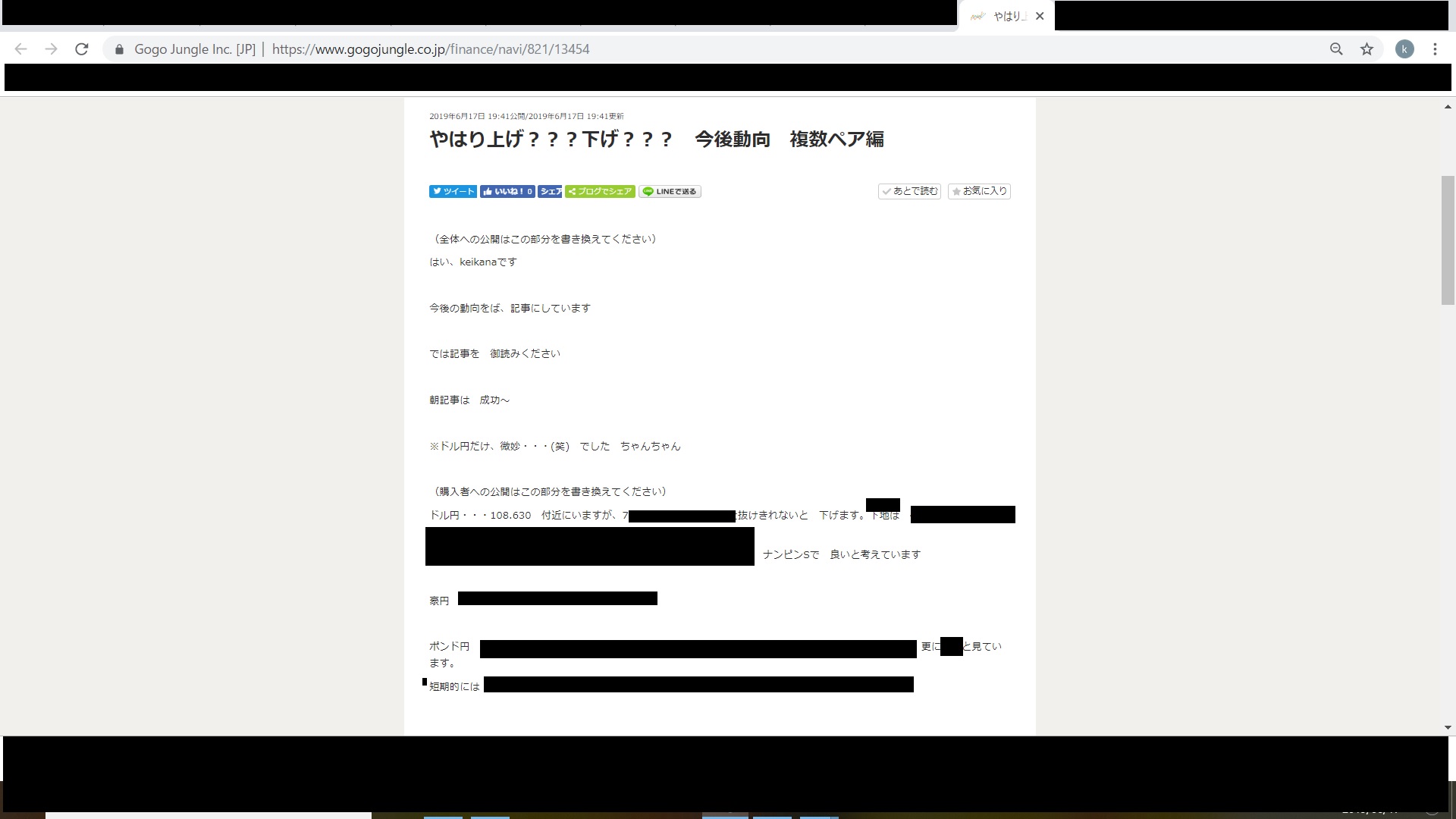1456x819 pixels.
Task: Toggle あとで読む read-later checkmark
Action: [x=909, y=192]
